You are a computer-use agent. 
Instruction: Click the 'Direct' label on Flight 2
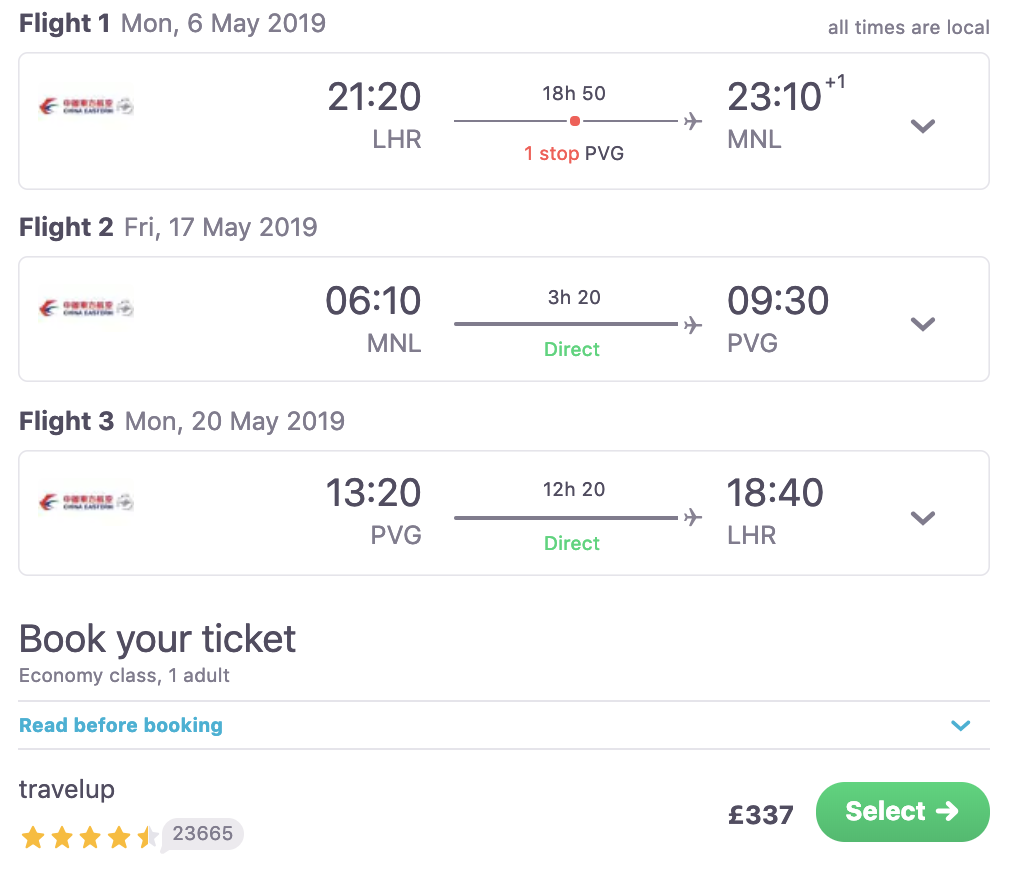(572, 349)
